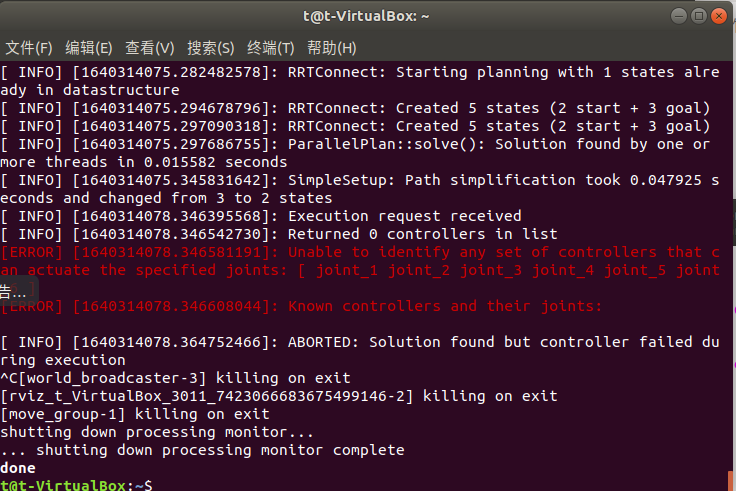The width and height of the screenshot is (736, 491).
Task: Click the green t@t-VirtualBox:~$ prompt
Action: click(x=76, y=485)
